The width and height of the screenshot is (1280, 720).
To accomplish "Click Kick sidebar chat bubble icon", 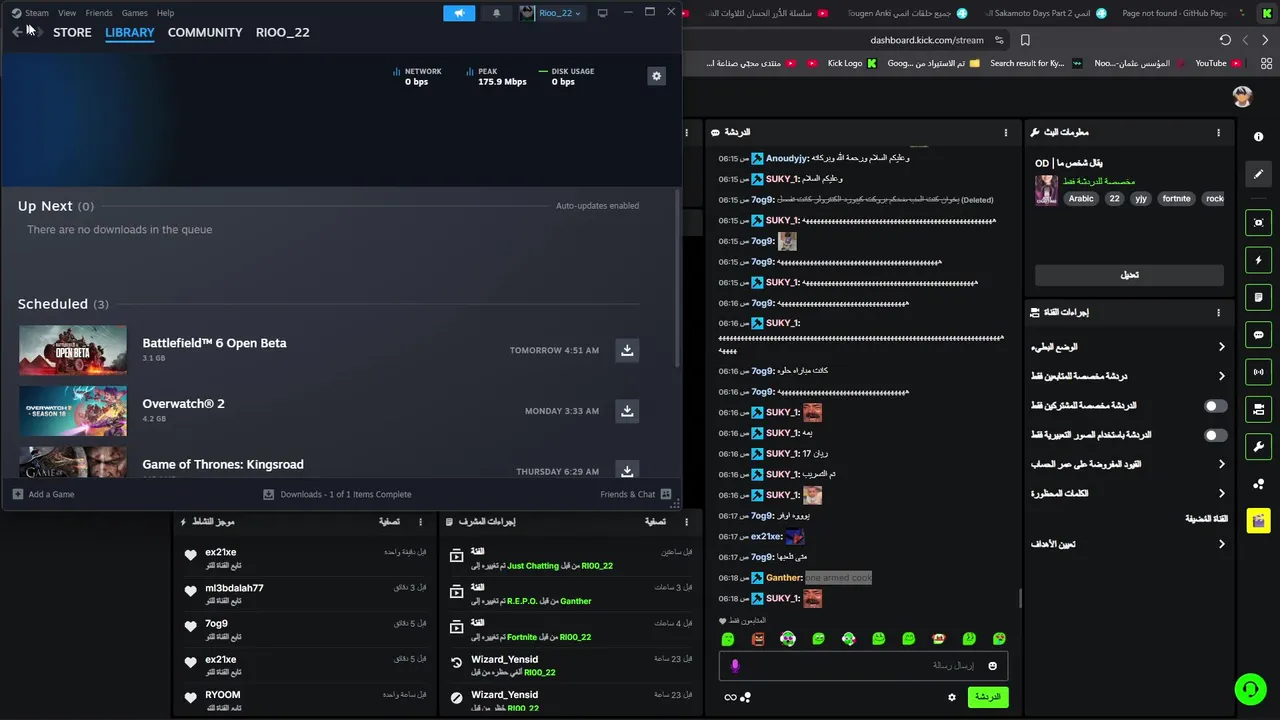I will tap(1258, 335).
